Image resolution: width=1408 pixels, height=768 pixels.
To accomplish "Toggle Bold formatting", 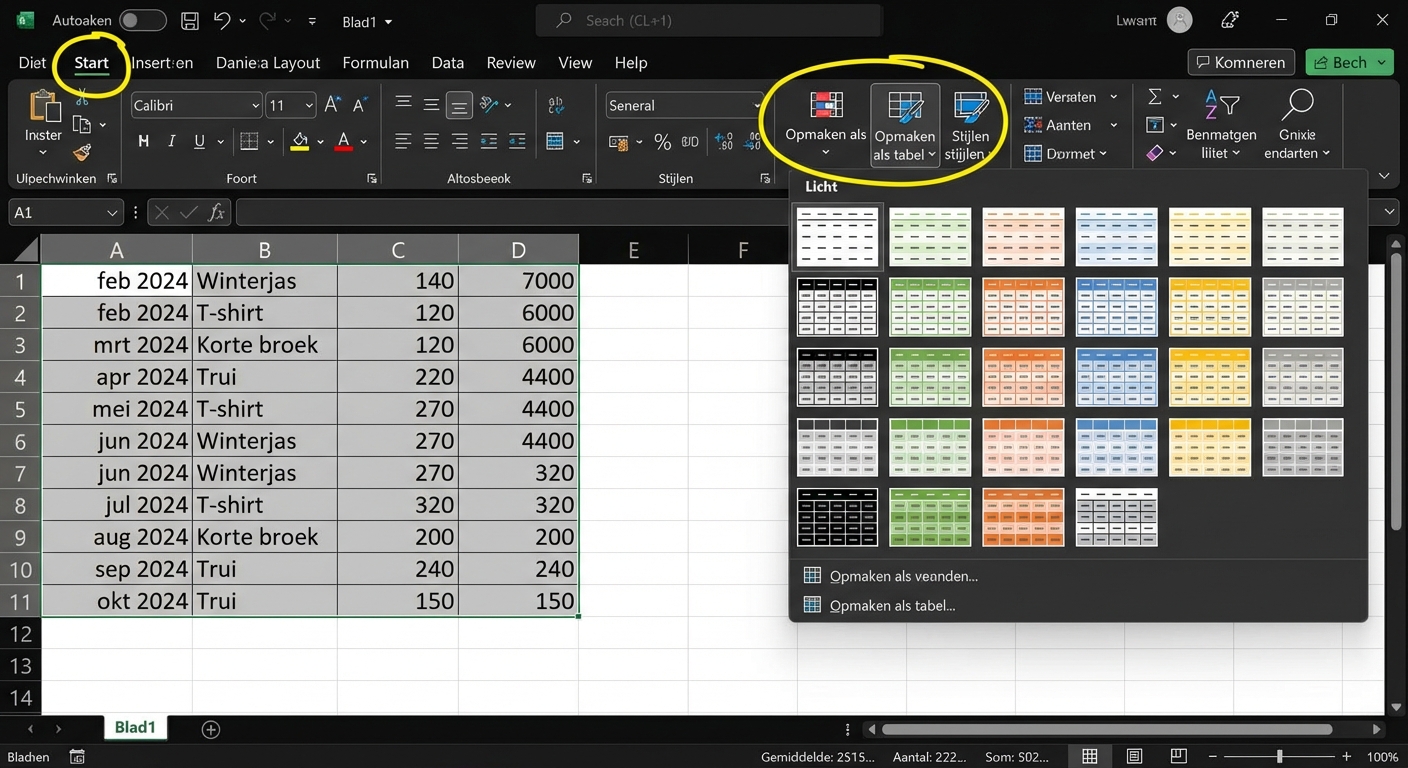I will pos(143,141).
